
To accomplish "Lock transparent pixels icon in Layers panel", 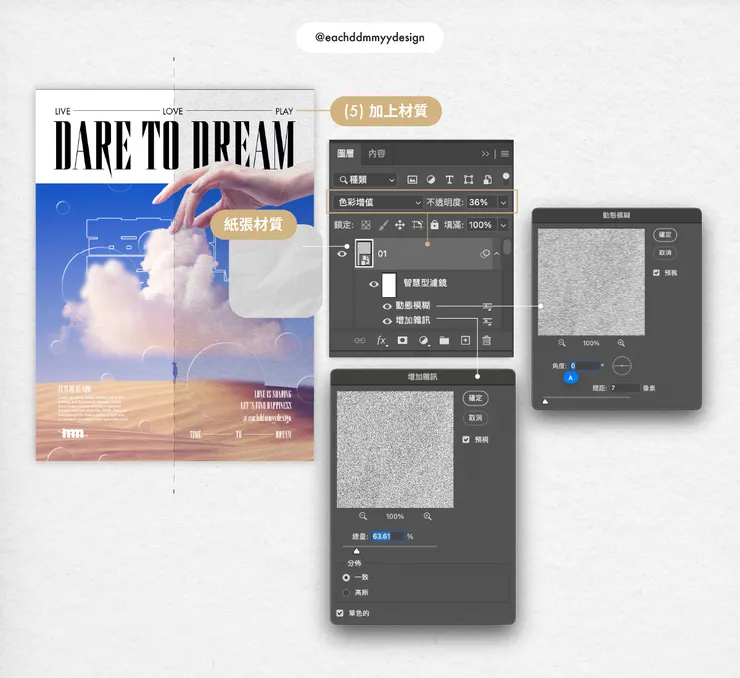I will [x=366, y=225].
